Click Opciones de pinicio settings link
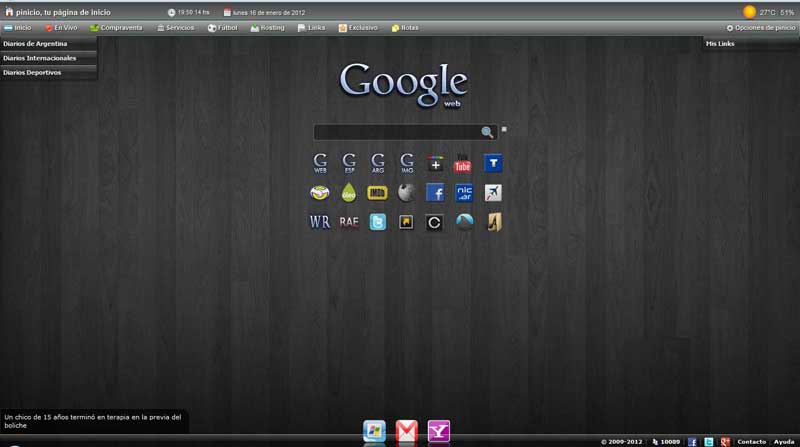The height and width of the screenshot is (447, 800). click(761, 28)
